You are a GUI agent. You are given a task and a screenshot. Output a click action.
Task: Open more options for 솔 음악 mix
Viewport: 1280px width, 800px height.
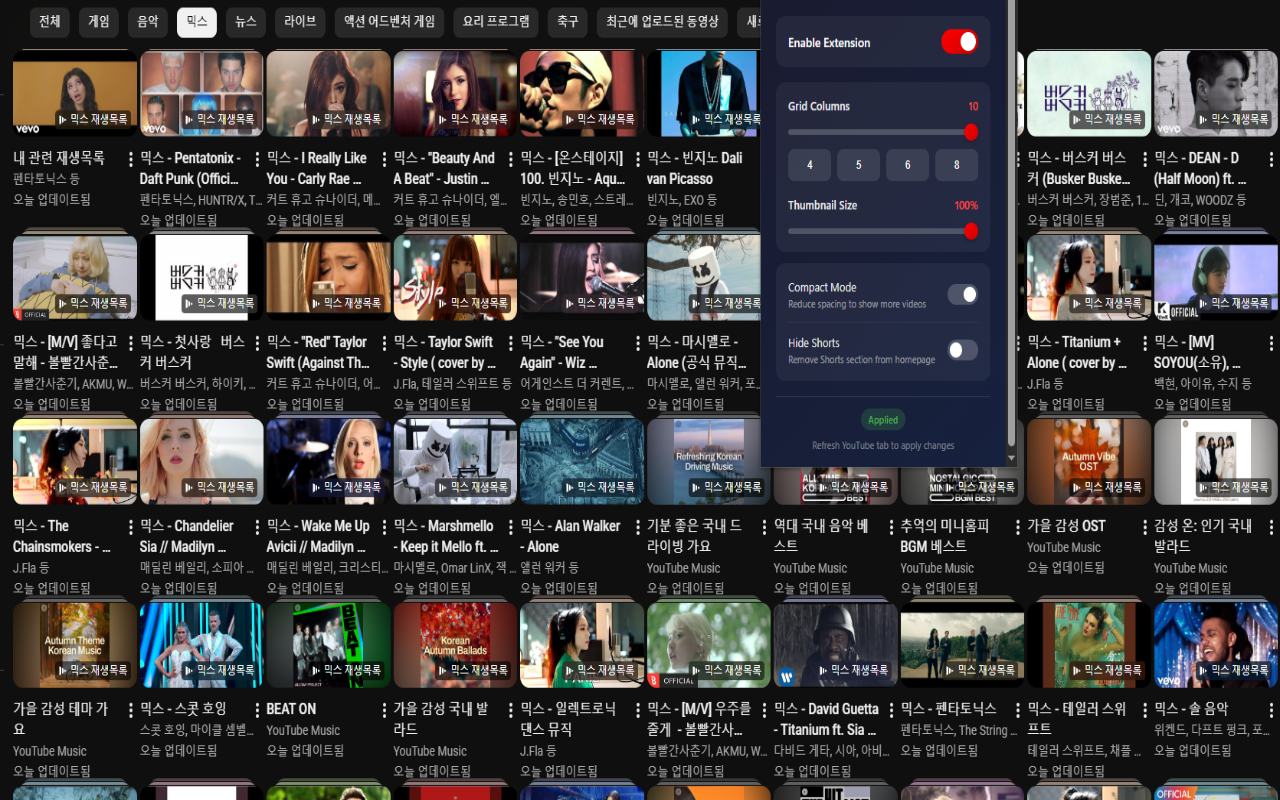1272,710
